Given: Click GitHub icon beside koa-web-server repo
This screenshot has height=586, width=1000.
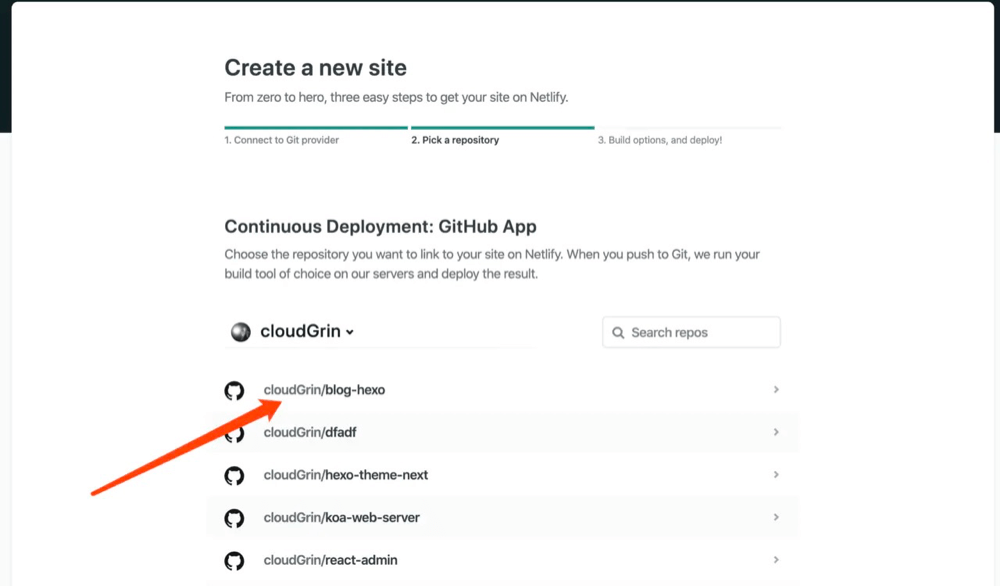Looking at the screenshot, I should tap(234, 518).
